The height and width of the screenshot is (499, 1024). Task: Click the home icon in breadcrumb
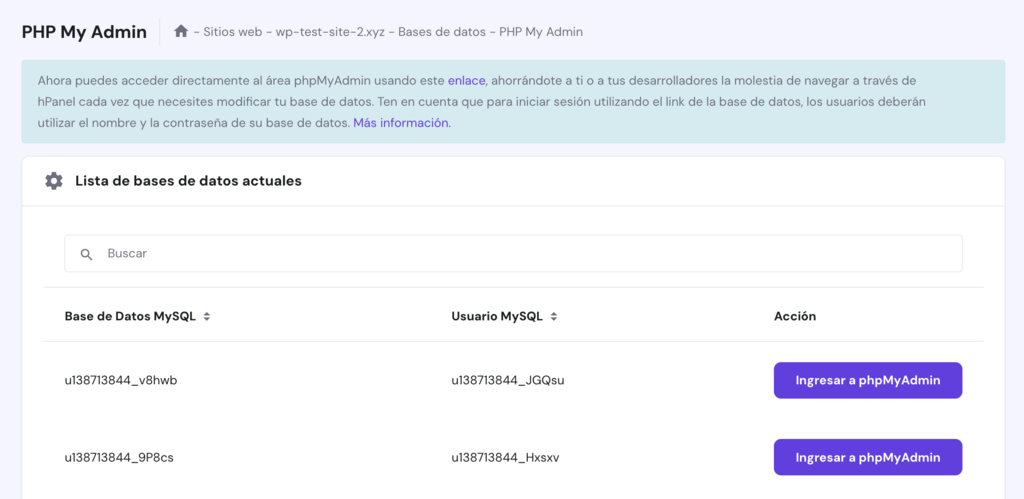181,31
